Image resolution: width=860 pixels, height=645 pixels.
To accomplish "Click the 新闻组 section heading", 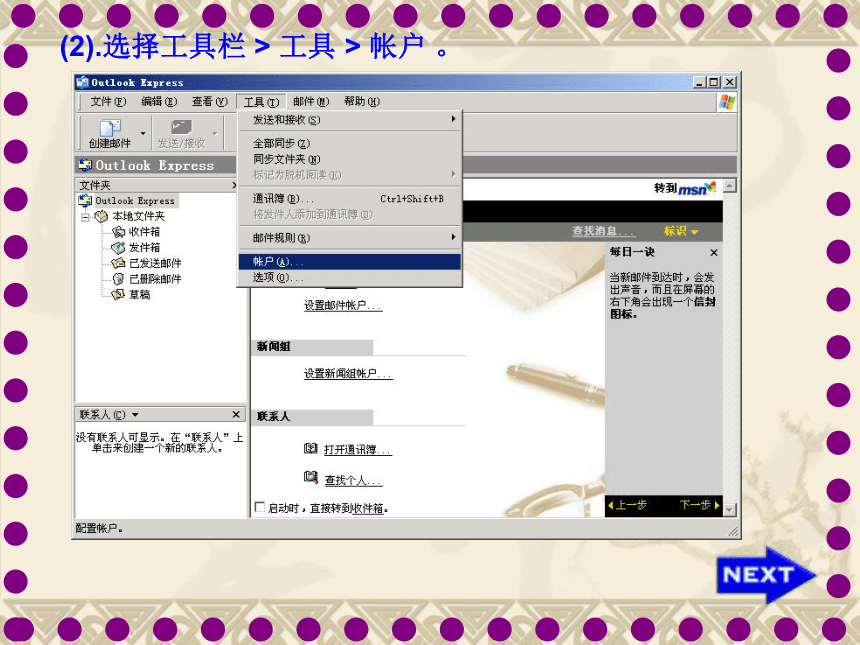I will 273,347.
